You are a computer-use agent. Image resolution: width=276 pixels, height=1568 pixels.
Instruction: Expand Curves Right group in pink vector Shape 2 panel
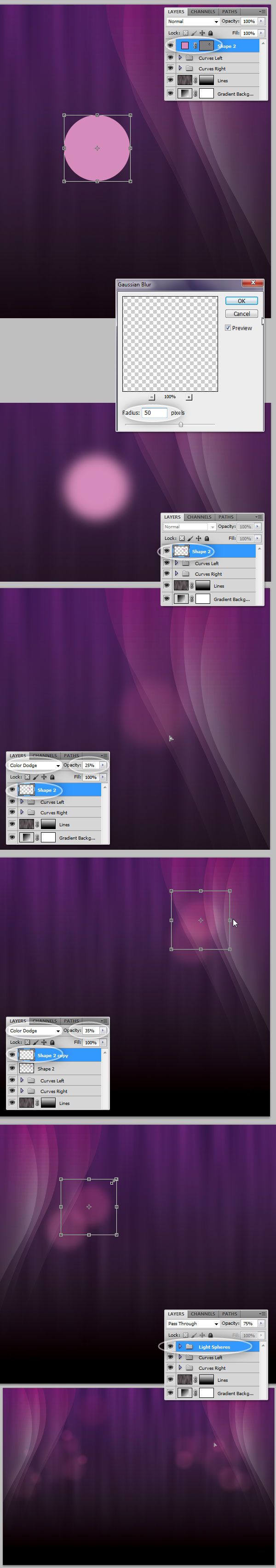click(x=180, y=68)
